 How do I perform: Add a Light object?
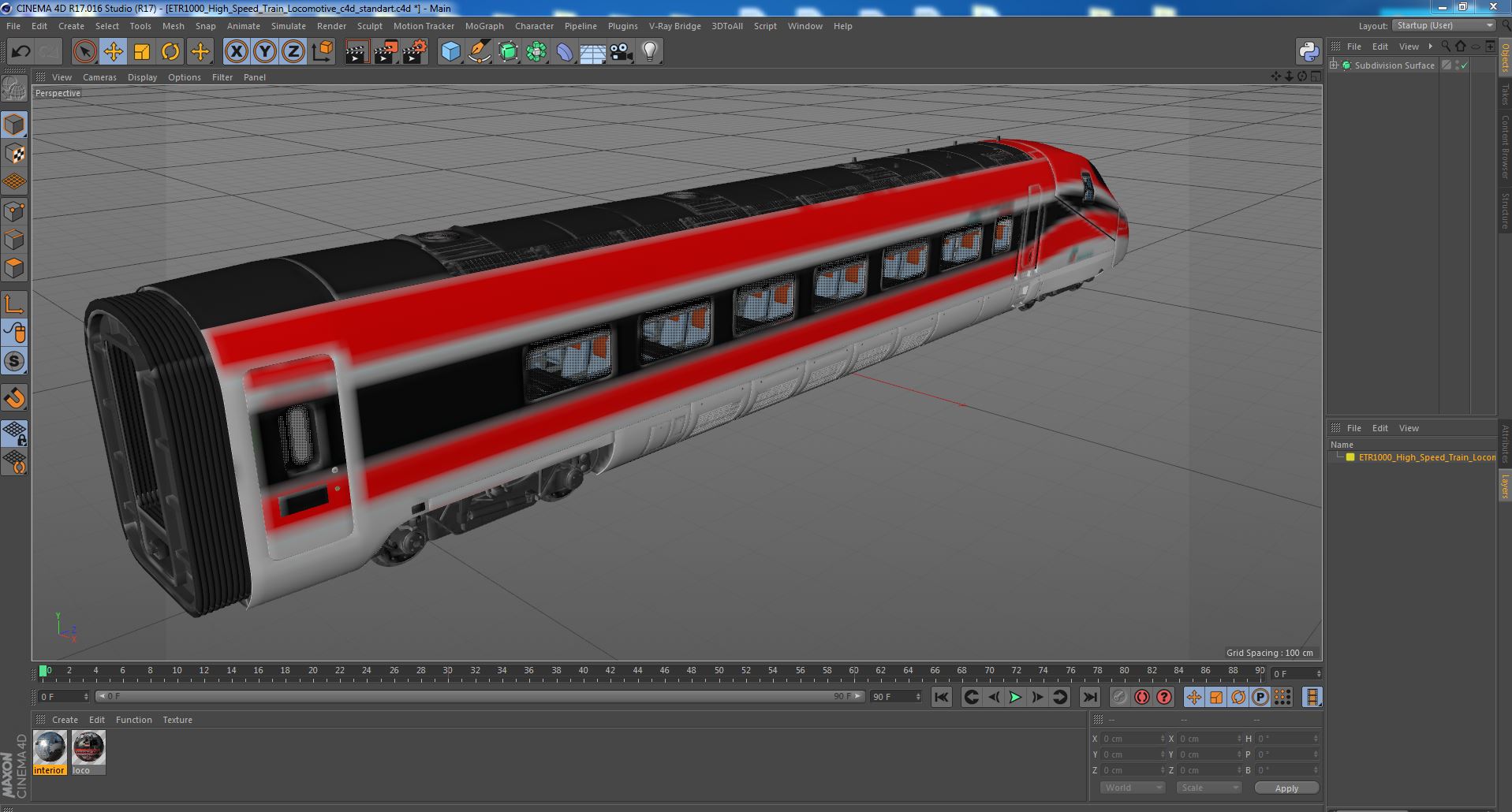pyautogui.click(x=650, y=52)
